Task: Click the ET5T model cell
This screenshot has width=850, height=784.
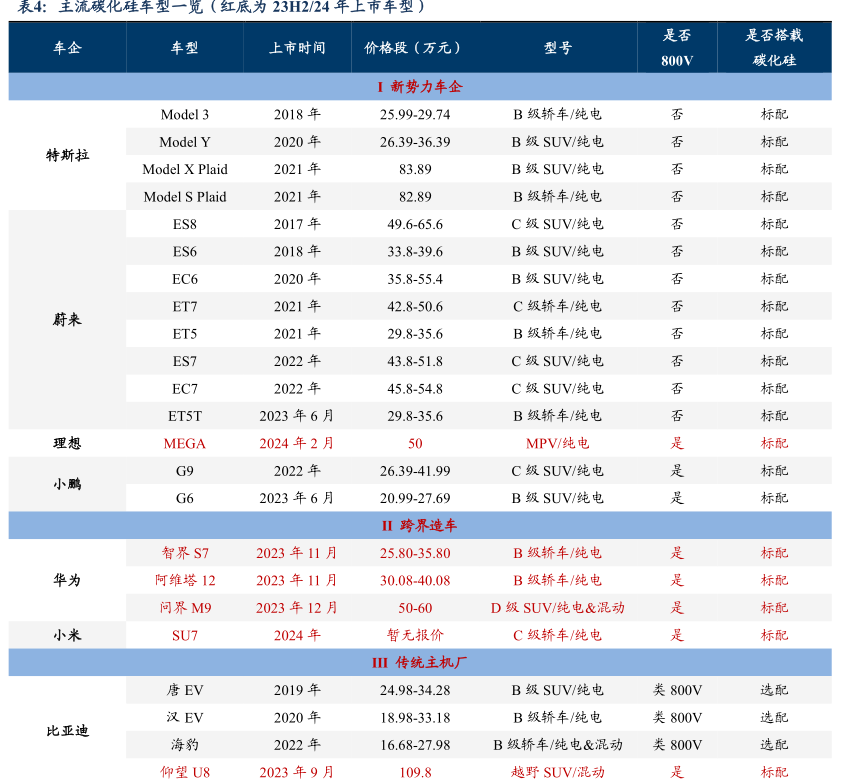Action: click(185, 416)
